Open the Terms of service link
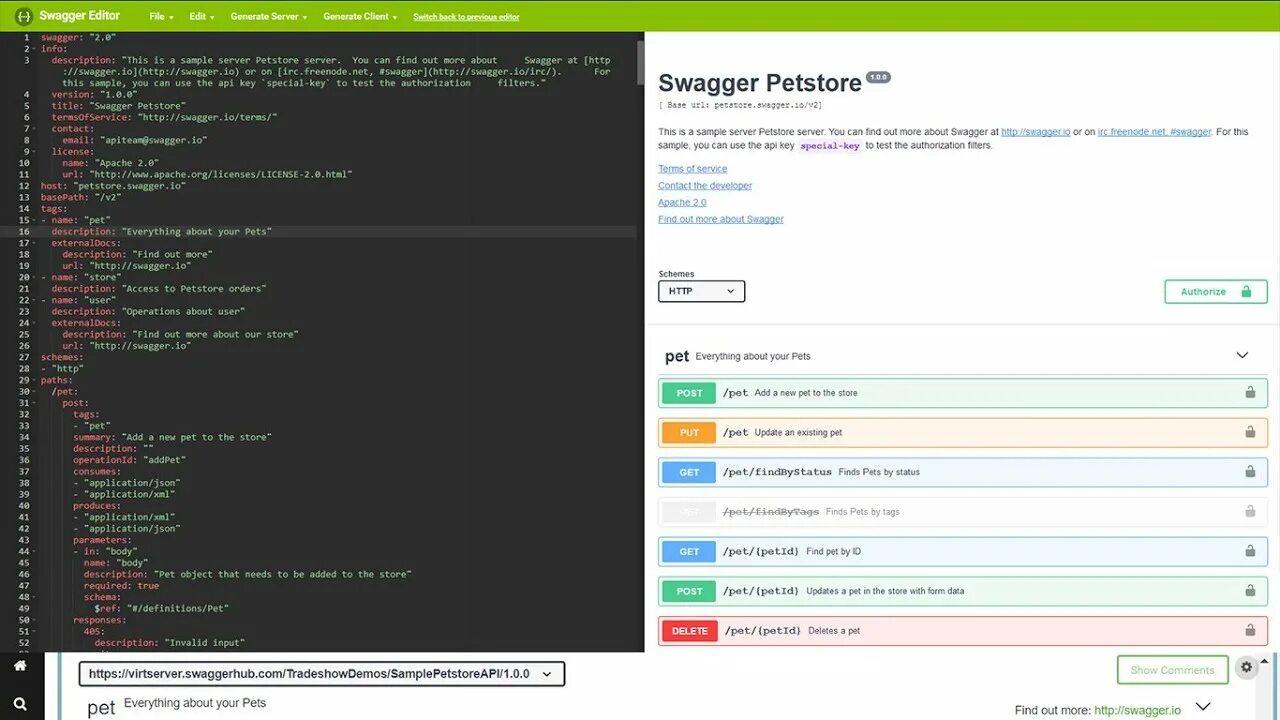This screenshot has height=720, width=1280. pyautogui.click(x=692, y=169)
